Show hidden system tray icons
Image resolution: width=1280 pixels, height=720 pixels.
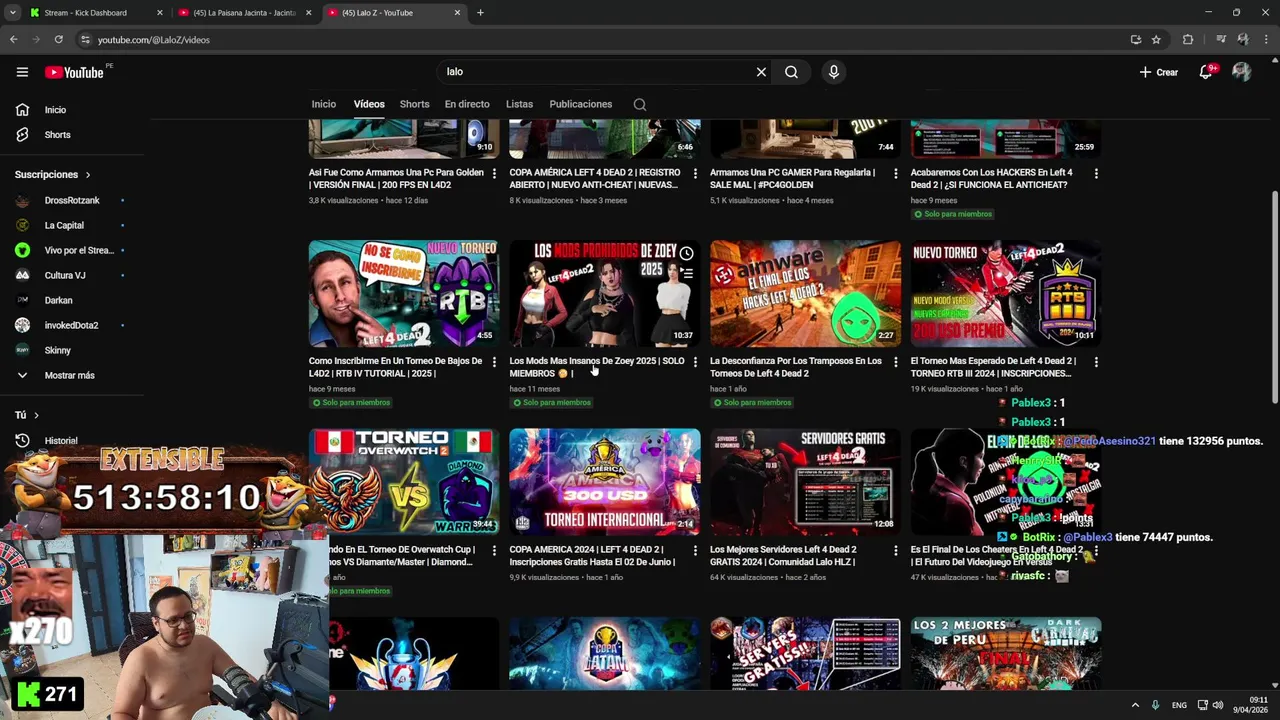pyautogui.click(x=1135, y=705)
